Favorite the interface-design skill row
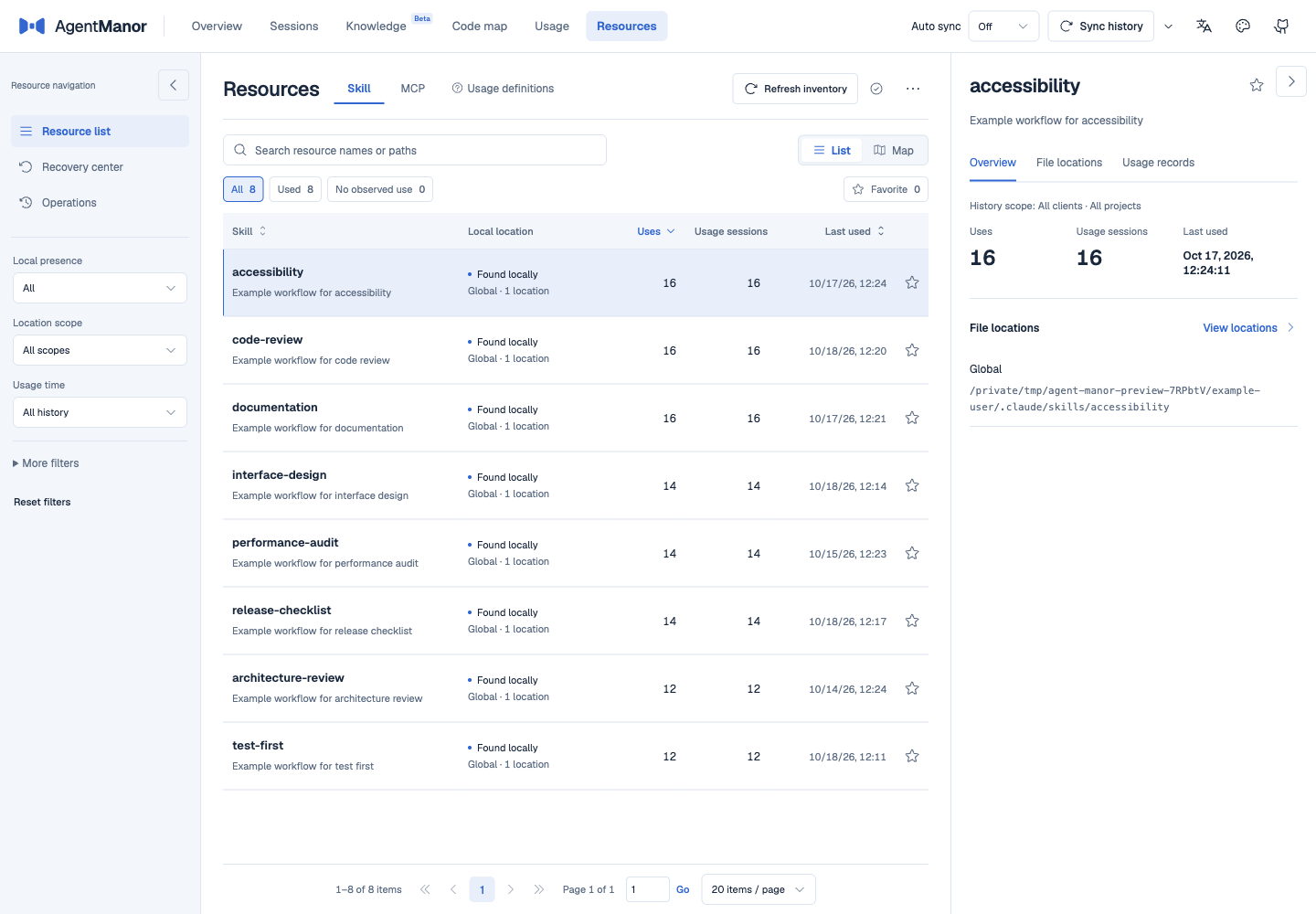This screenshot has height=914, width=1316. pos(912,485)
